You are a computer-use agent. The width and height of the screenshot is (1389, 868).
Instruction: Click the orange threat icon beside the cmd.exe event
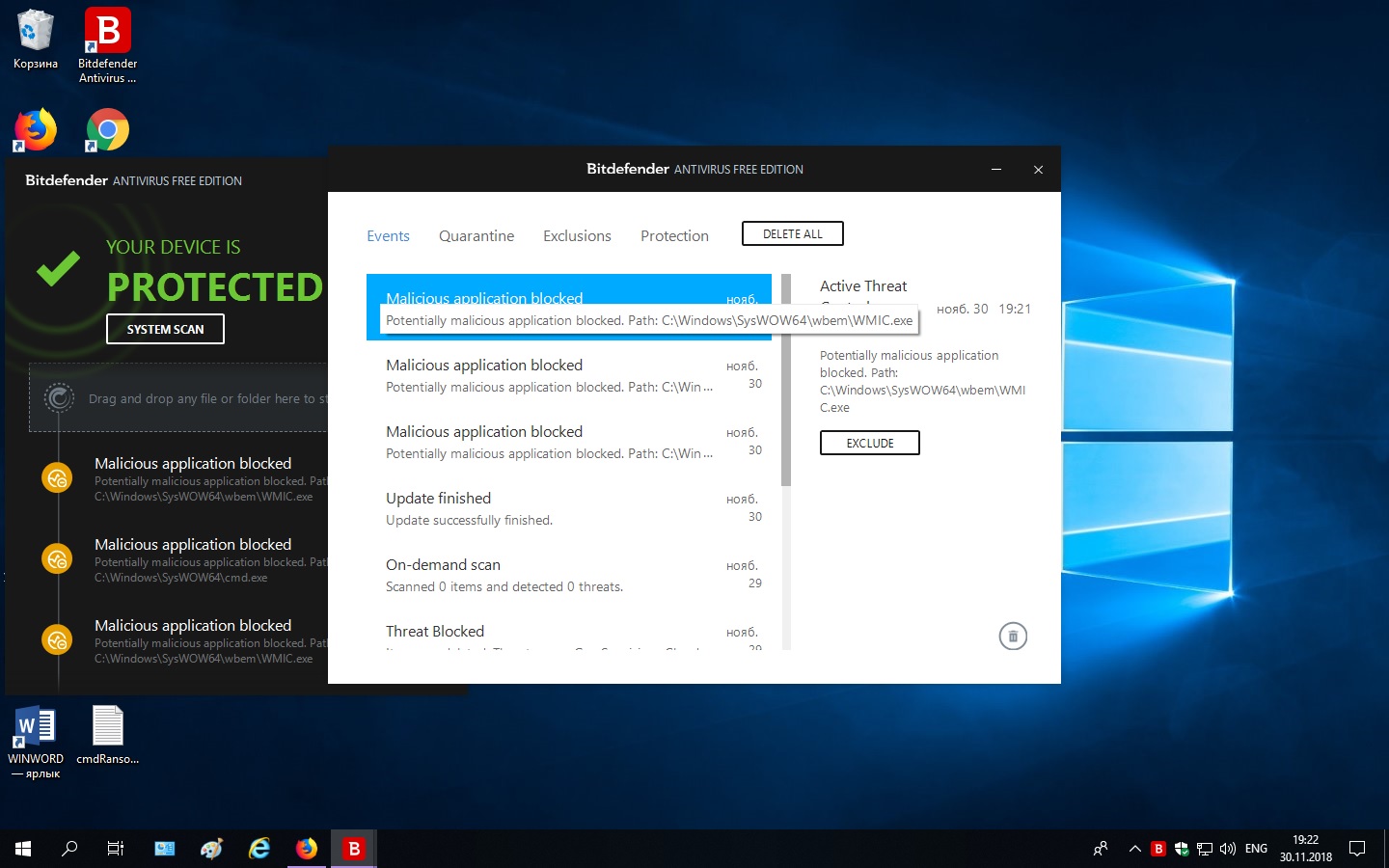point(58,558)
